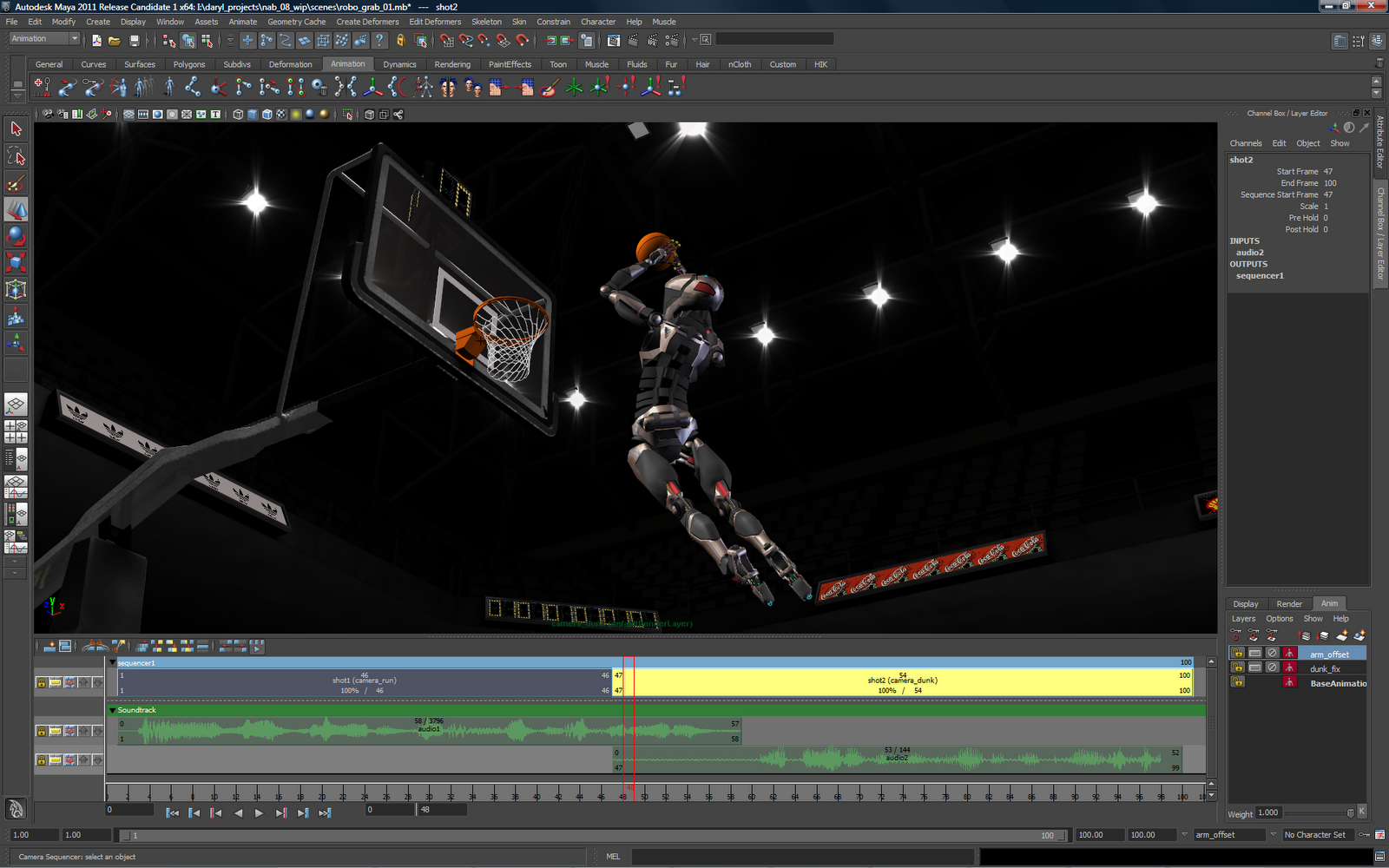Screen dimensions: 1389x868
Task: Open the Graph Editor panel layout icon
Action: click(x=15, y=487)
